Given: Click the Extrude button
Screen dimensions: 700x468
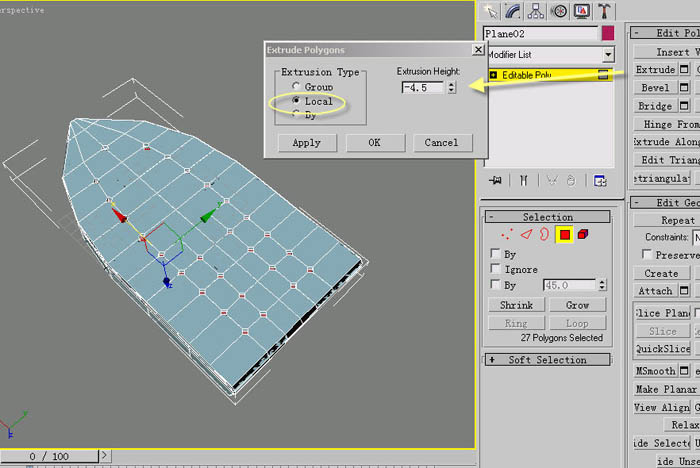Looking at the screenshot, I should (x=655, y=70).
